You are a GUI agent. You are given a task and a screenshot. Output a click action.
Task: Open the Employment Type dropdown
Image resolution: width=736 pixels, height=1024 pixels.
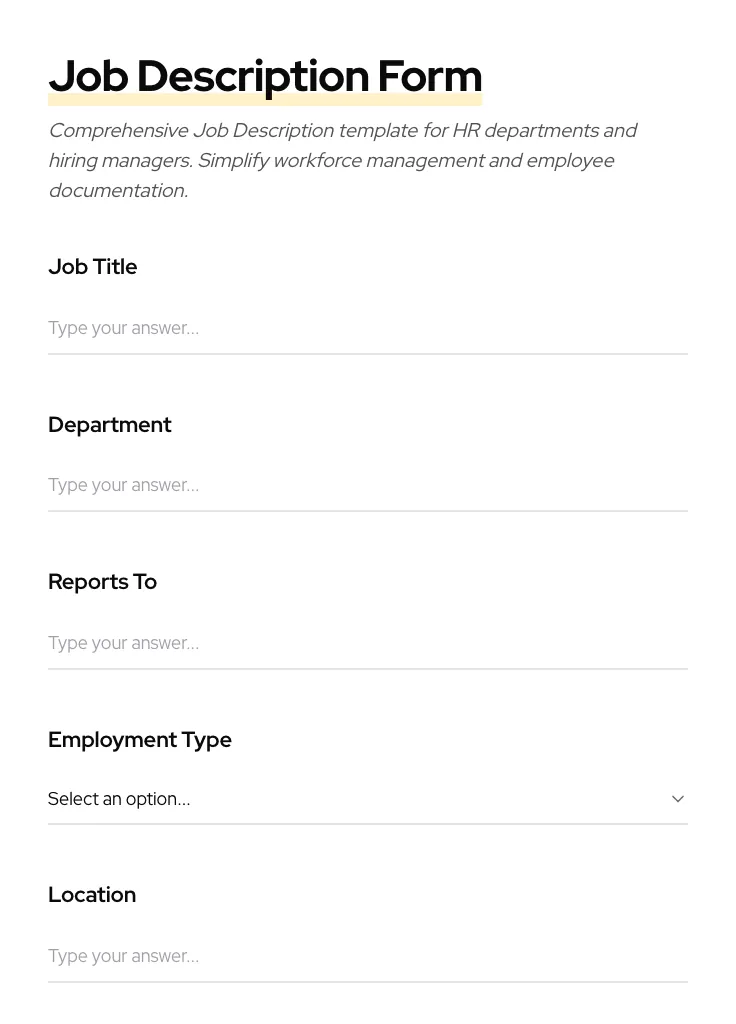[x=368, y=799]
